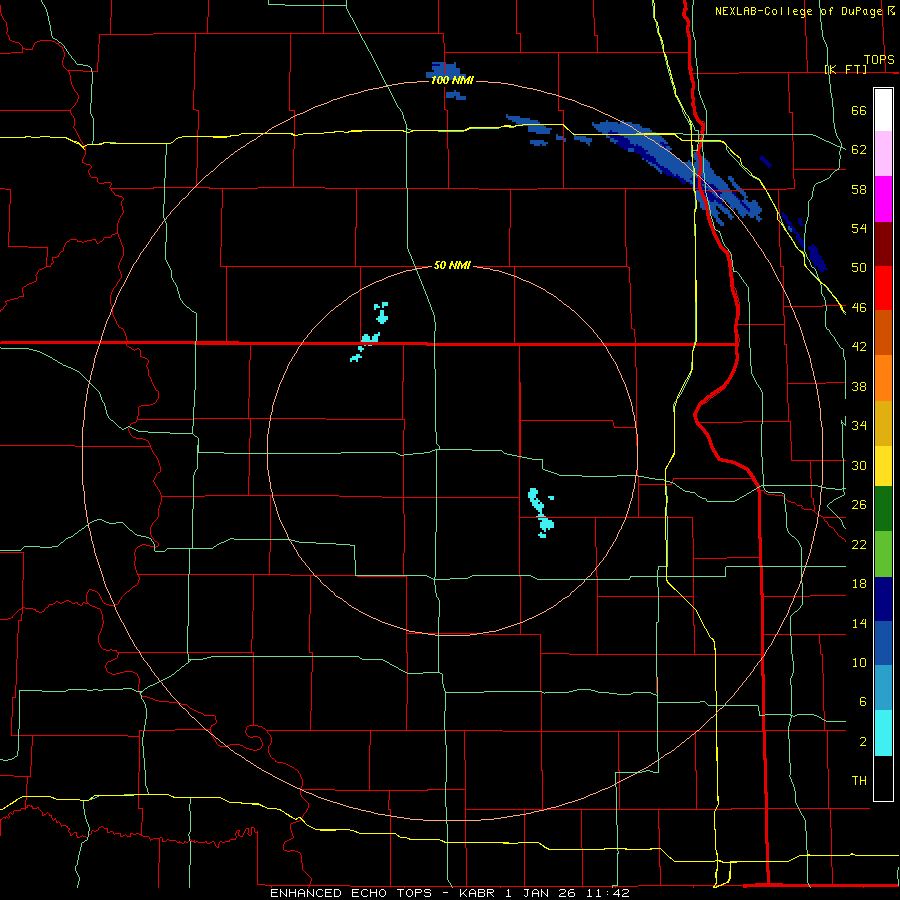Select the 18 scale value
Image resolution: width=900 pixels, height=900 pixels.
pos(859,584)
